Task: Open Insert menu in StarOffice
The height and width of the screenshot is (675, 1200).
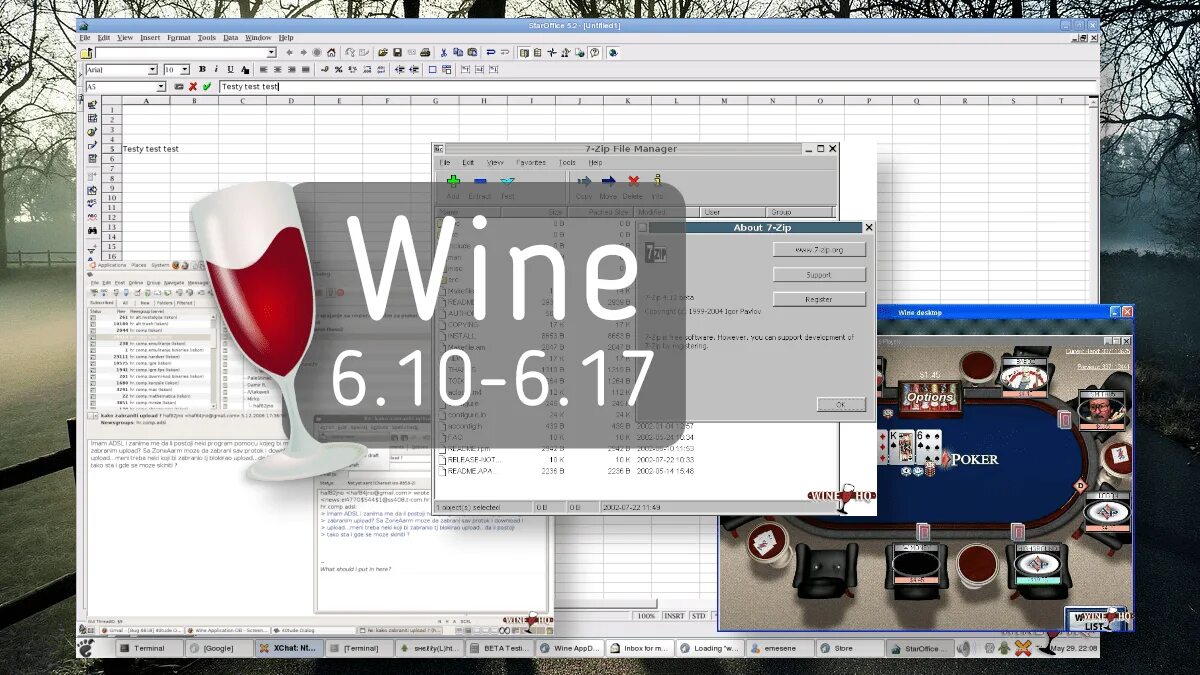Action: (x=150, y=37)
